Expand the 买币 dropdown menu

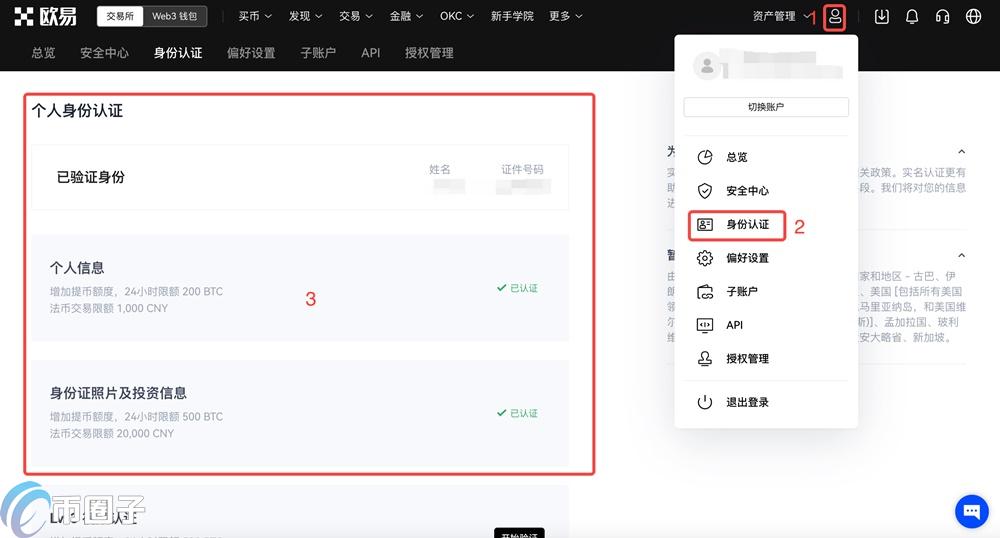[255, 16]
